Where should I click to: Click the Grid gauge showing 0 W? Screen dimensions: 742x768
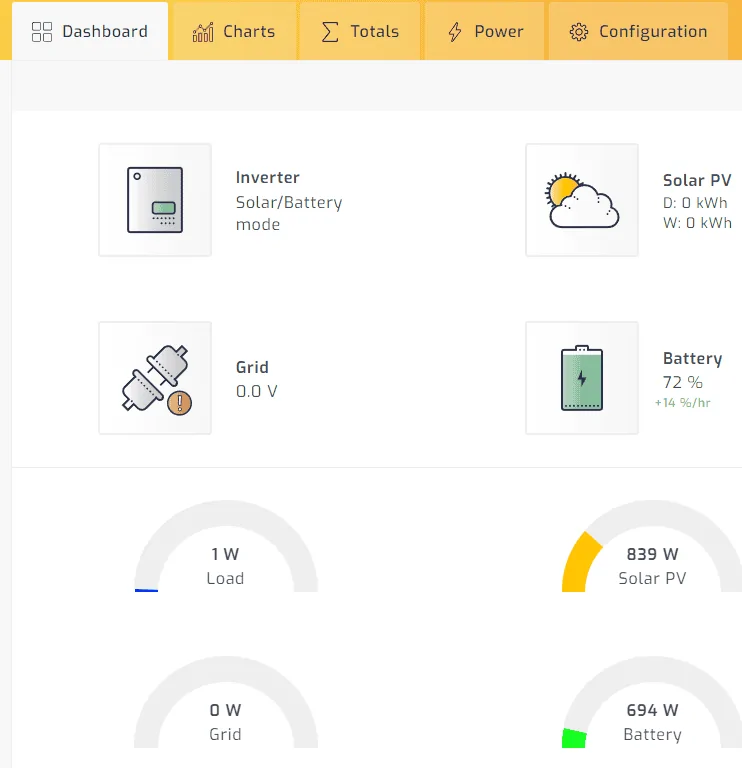226,720
